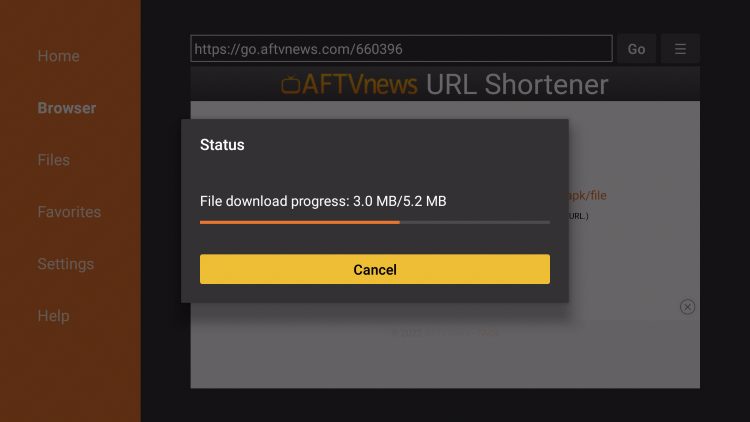The image size is (750, 422).
Task: Click the AFTVnews brand text
Action: click(x=359, y=85)
